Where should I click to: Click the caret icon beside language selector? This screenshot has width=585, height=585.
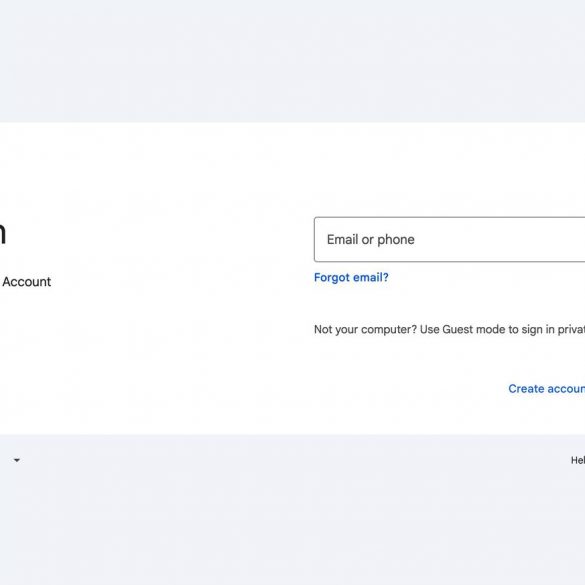pyautogui.click(x=17, y=460)
